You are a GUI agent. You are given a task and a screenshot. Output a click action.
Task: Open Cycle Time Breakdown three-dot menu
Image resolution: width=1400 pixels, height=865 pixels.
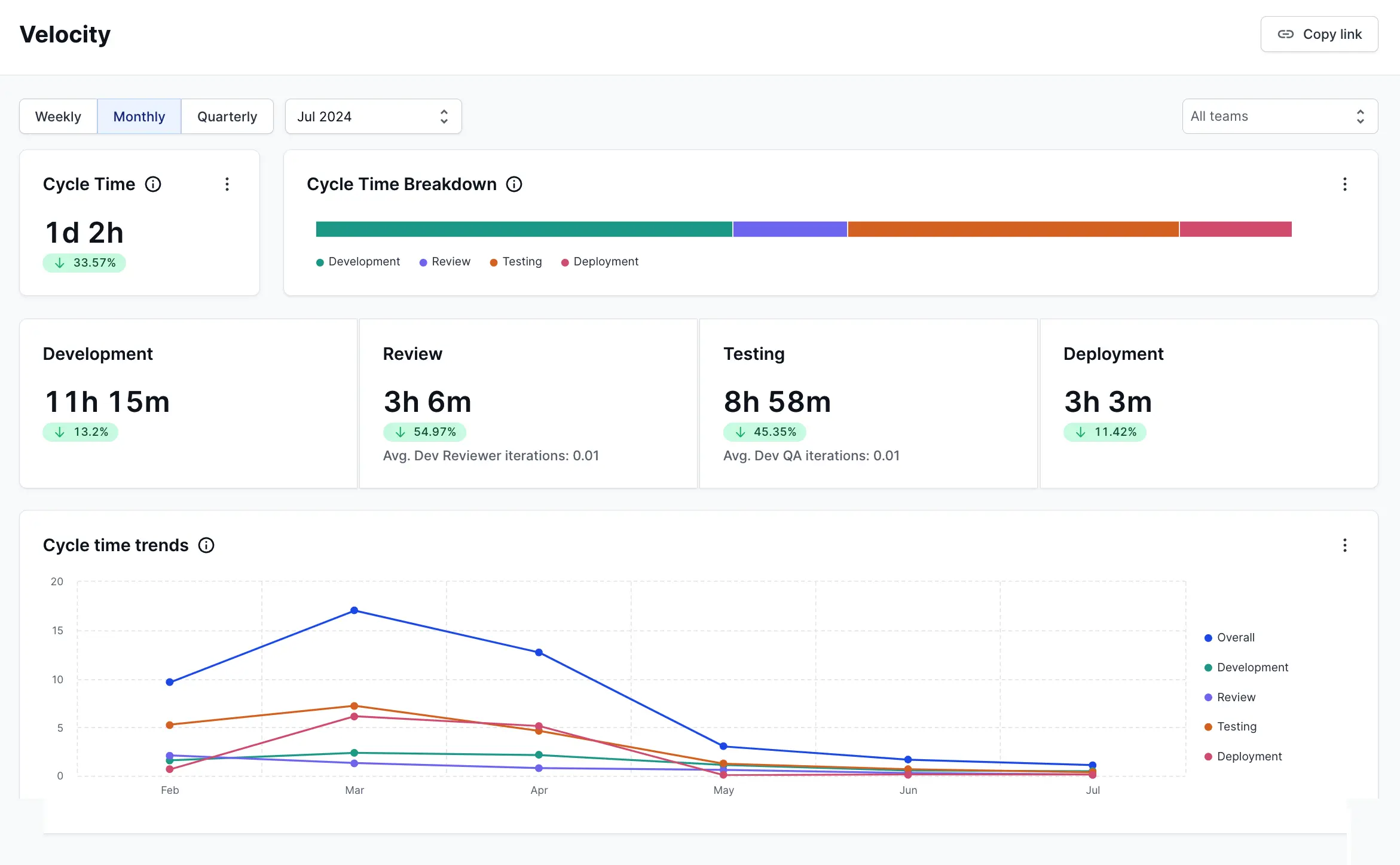coord(1344,184)
